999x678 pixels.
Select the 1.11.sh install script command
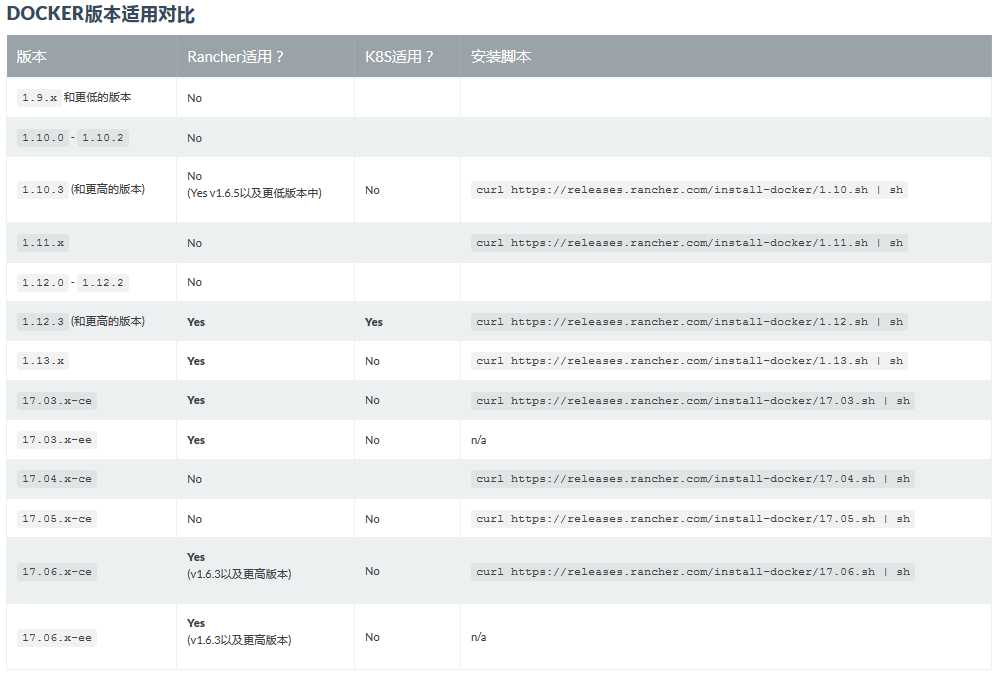[689, 243]
